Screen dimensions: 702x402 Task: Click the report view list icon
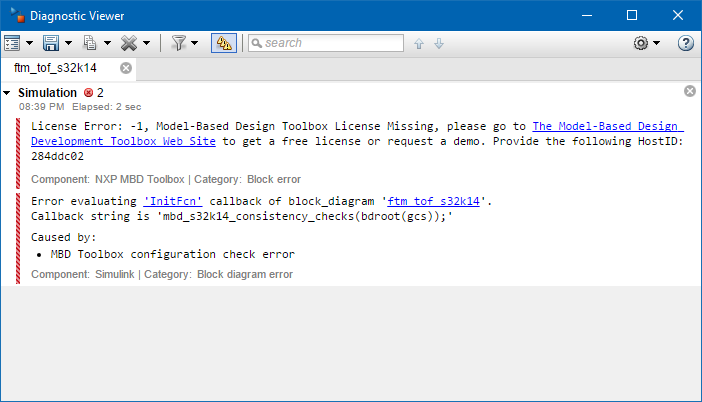(x=12, y=43)
